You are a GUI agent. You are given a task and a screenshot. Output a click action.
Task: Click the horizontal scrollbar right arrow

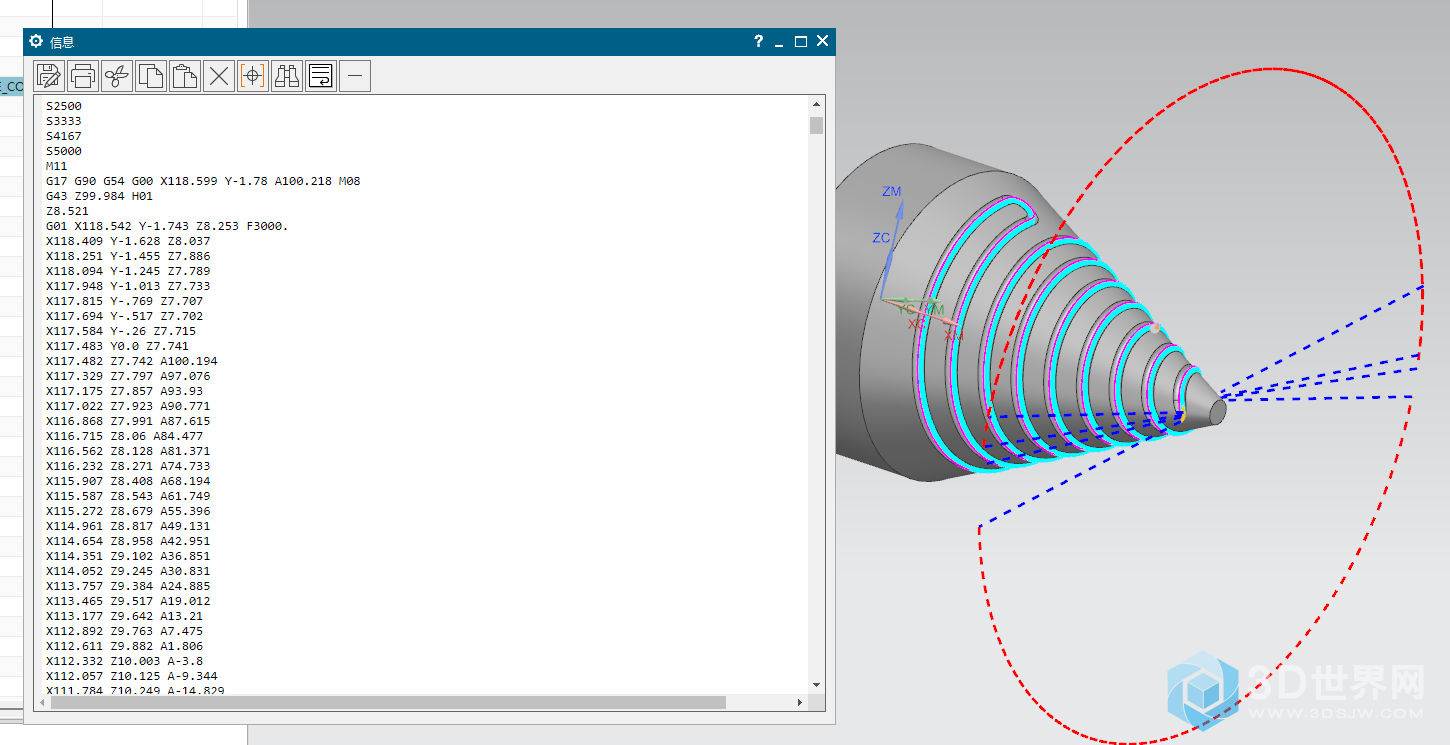coord(799,702)
